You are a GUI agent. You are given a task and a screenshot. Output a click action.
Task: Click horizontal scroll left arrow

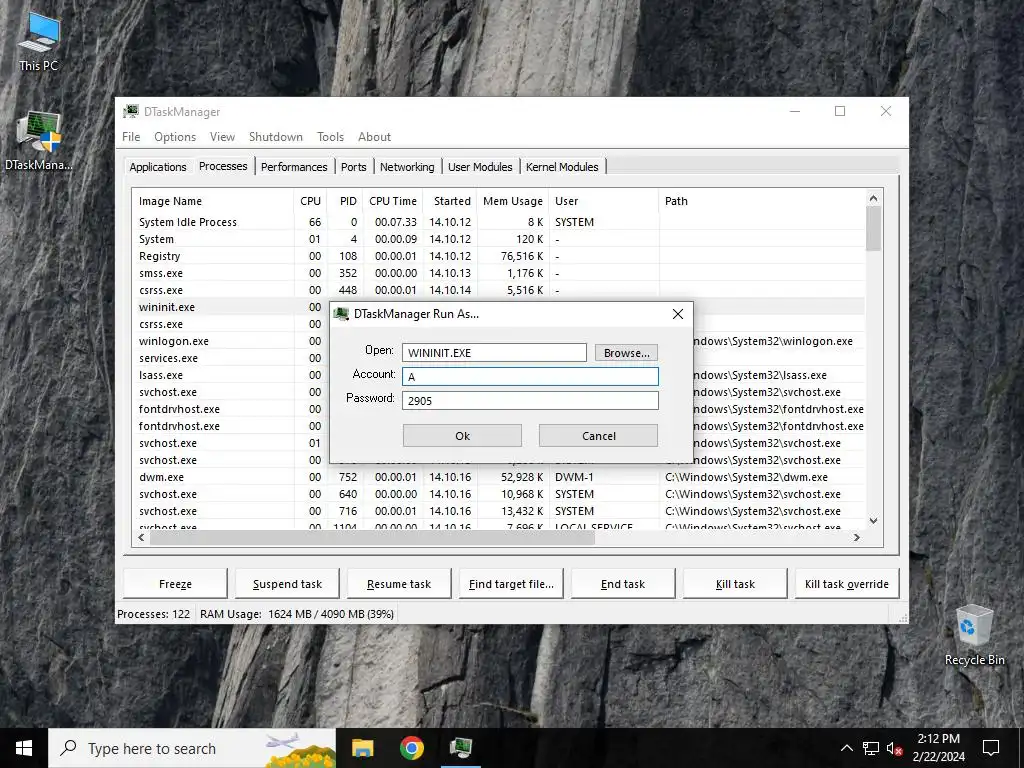(141, 537)
